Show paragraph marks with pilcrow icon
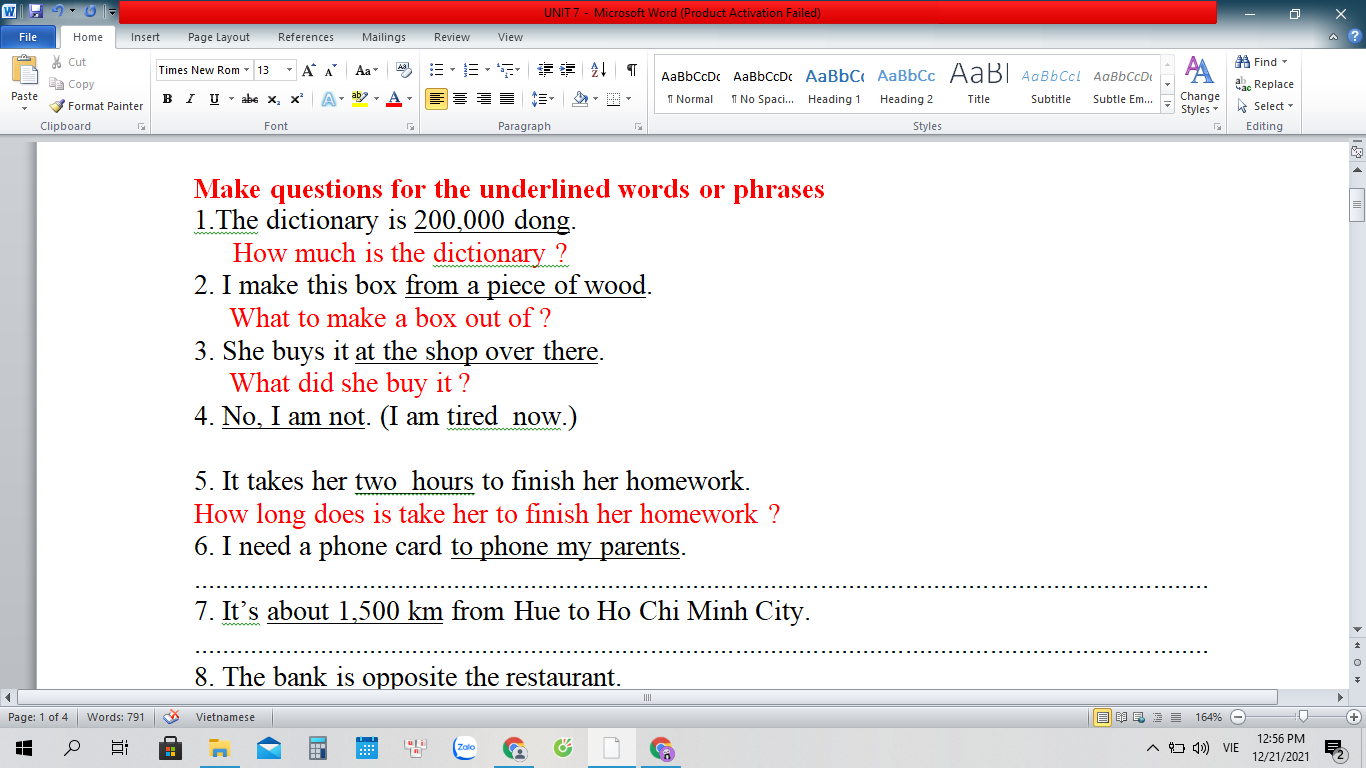This screenshot has width=1366, height=768. tap(631, 70)
